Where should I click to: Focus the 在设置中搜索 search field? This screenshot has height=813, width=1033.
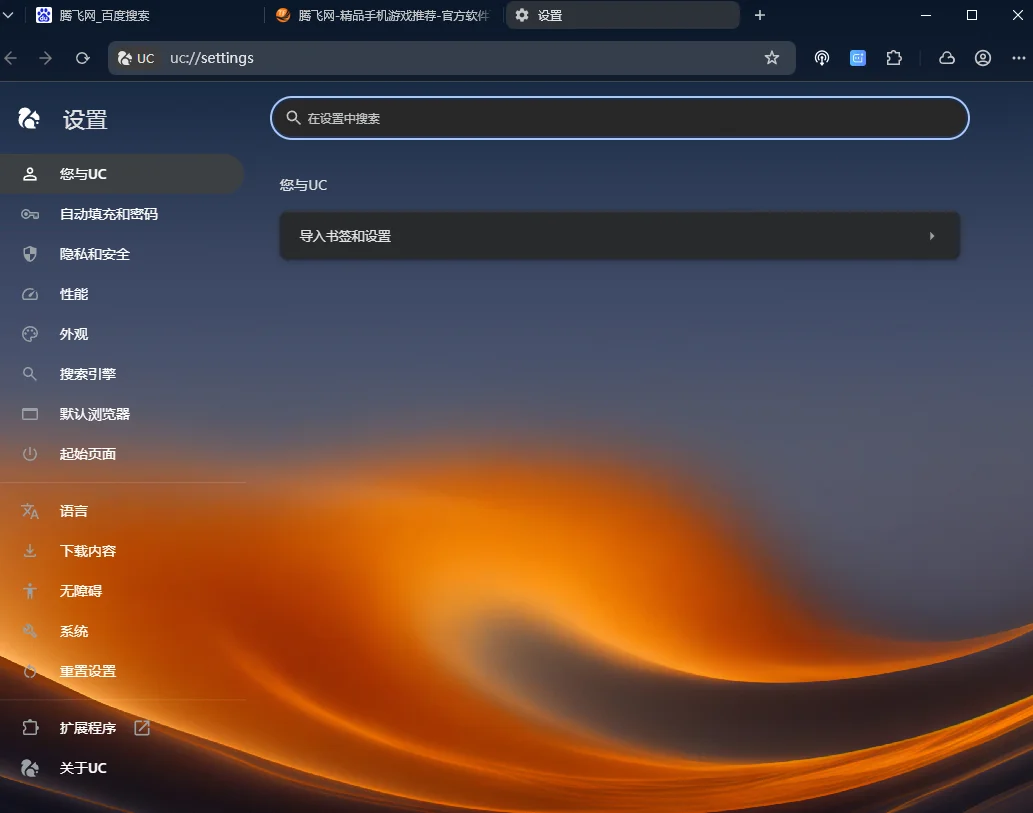tap(619, 118)
